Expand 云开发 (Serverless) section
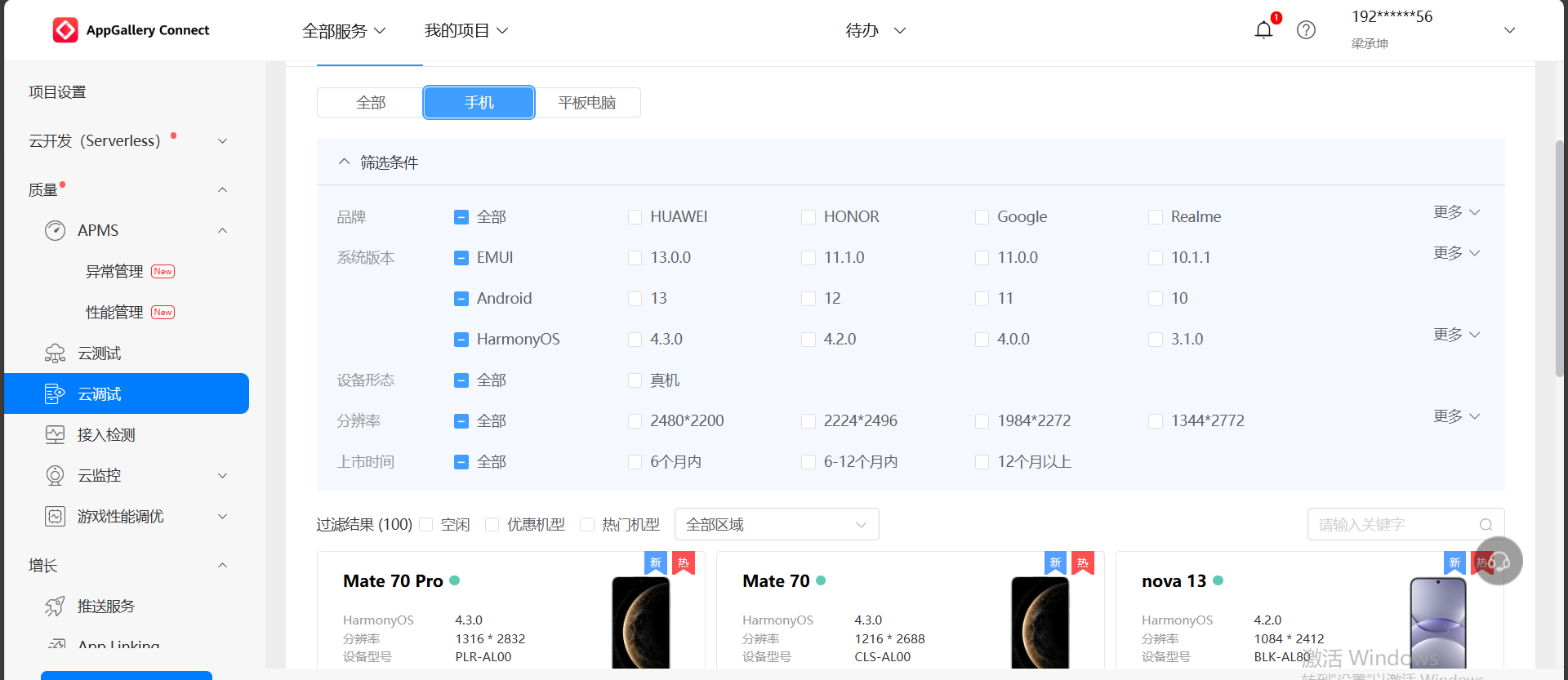This screenshot has height=680, width=1568. [x=222, y=141]
